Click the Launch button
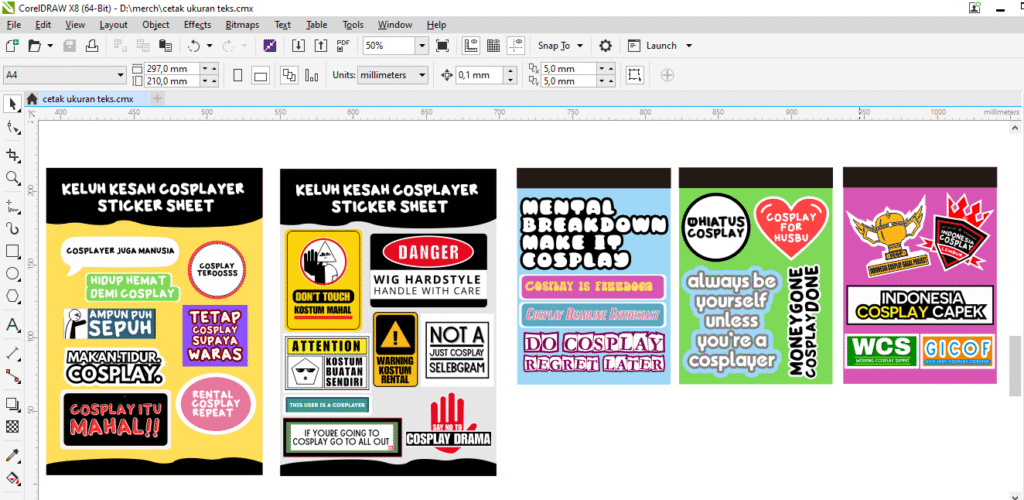This screenshot has height=500, width=1024. point(661,46)
